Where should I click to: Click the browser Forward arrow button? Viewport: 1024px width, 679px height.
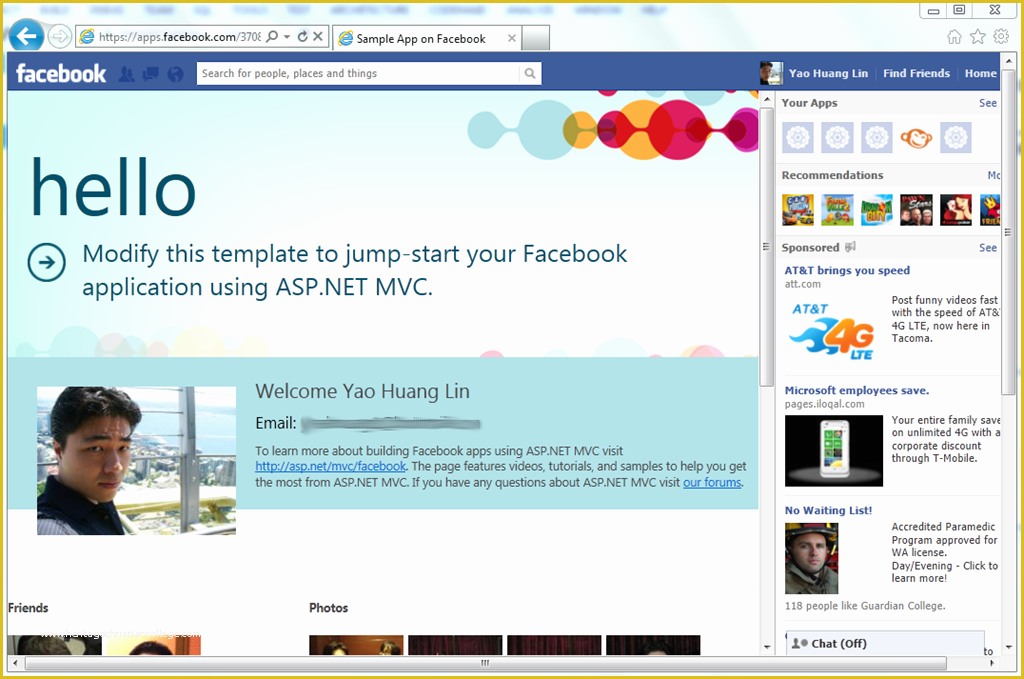(x=60, y=37)
